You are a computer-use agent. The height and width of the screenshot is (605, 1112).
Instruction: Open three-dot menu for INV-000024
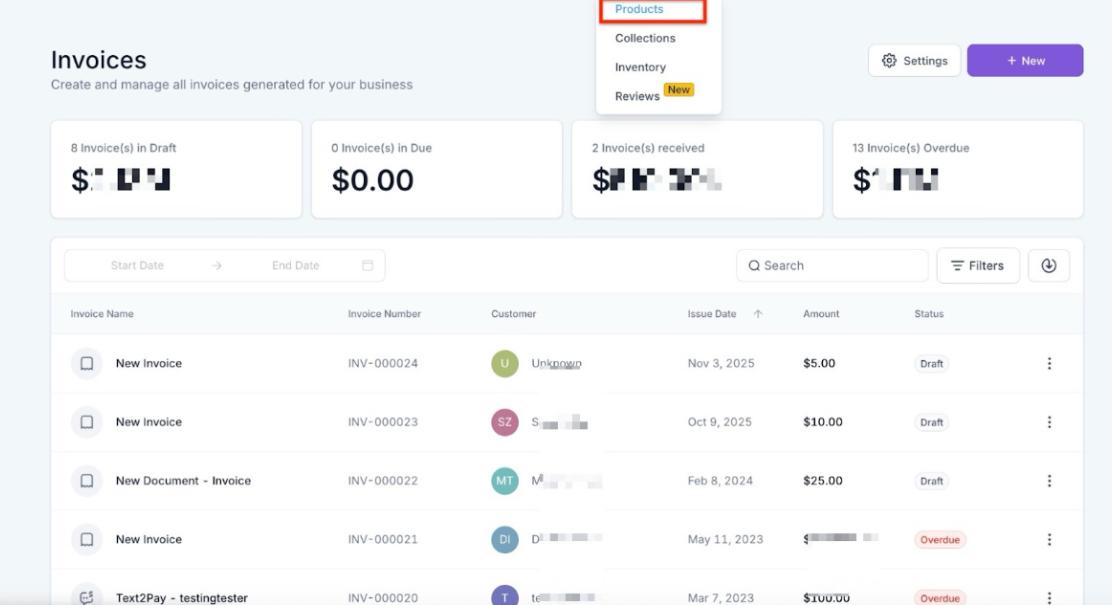(x=1049, y=364)
